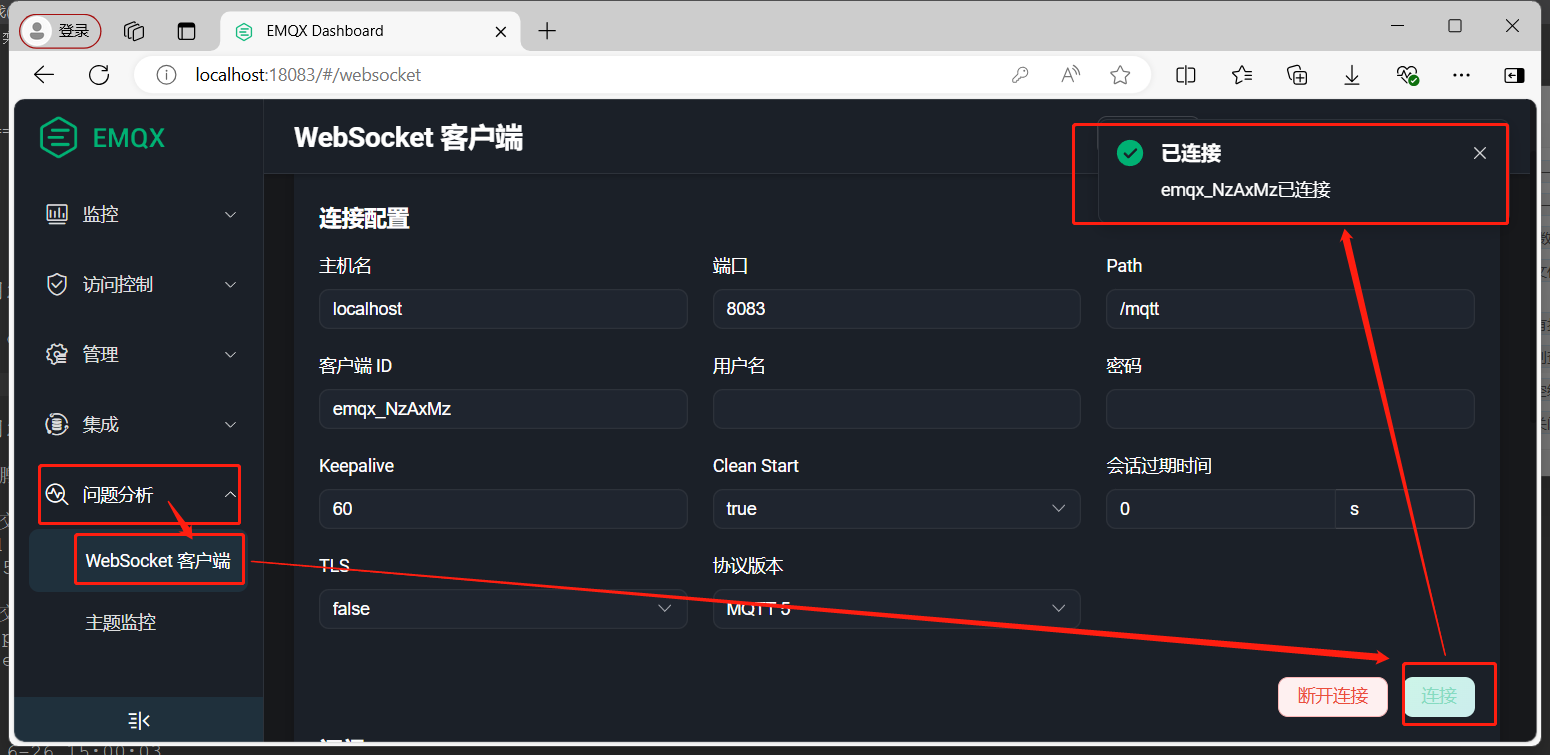Viewport: 1550px width, 755px height.
Task: Collapse the 问题分析 menu
Action: pos(138,494)
